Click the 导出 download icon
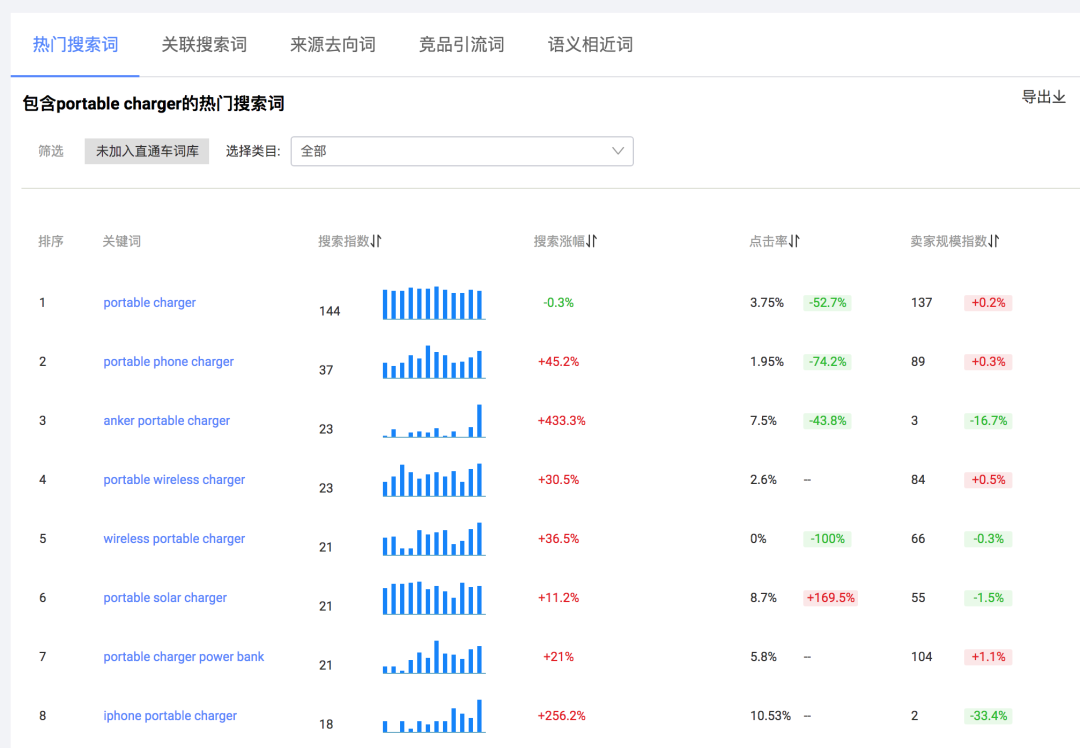The width and height of the screenshot is (1080, 748). point(1060,97)
